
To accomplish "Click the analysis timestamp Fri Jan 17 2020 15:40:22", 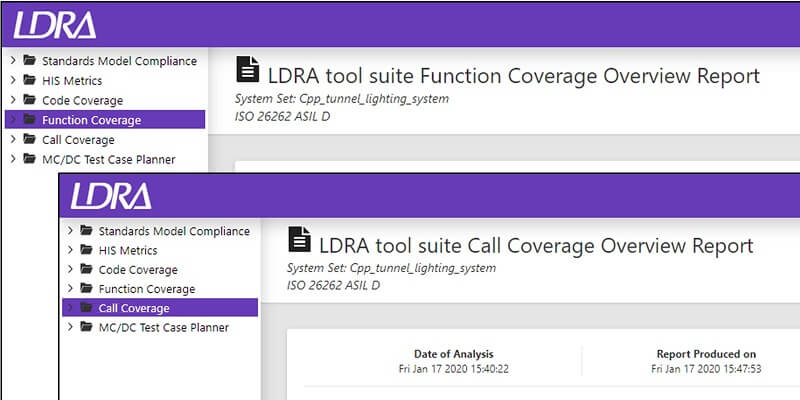I will [454, 369].
